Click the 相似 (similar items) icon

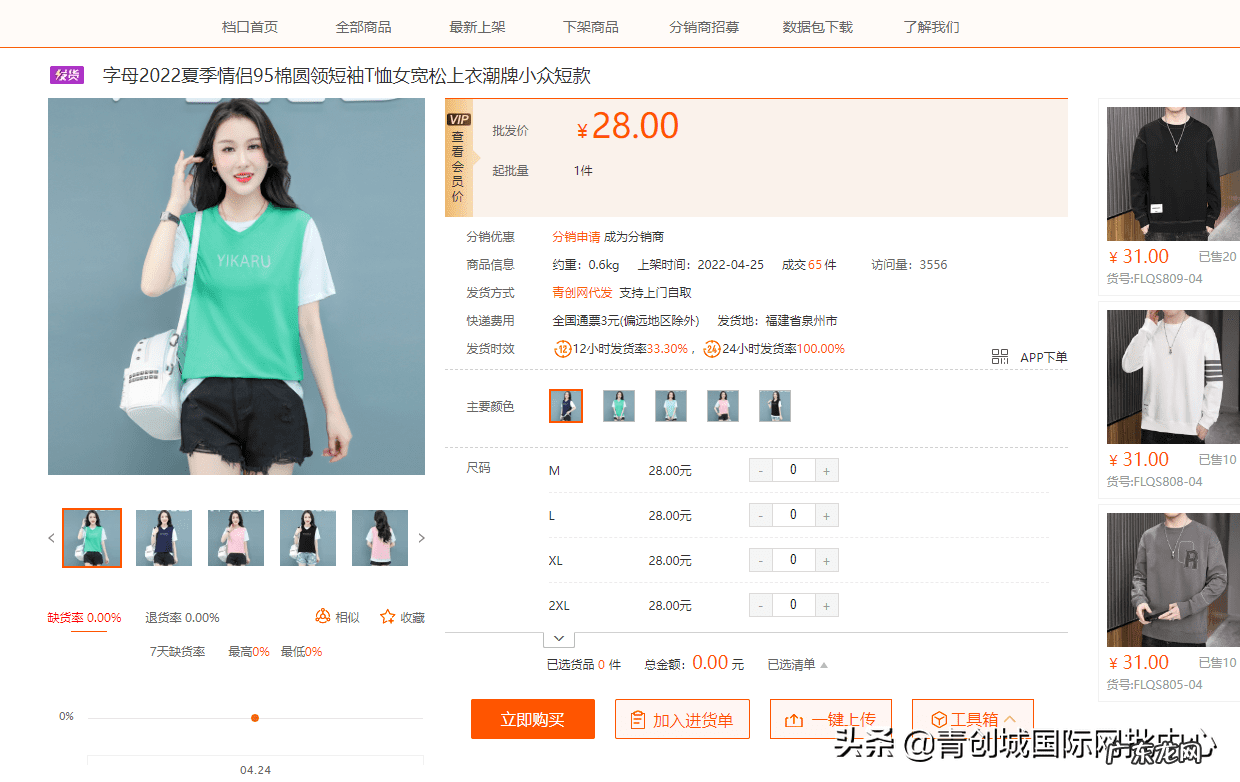(x=322, y=617)
